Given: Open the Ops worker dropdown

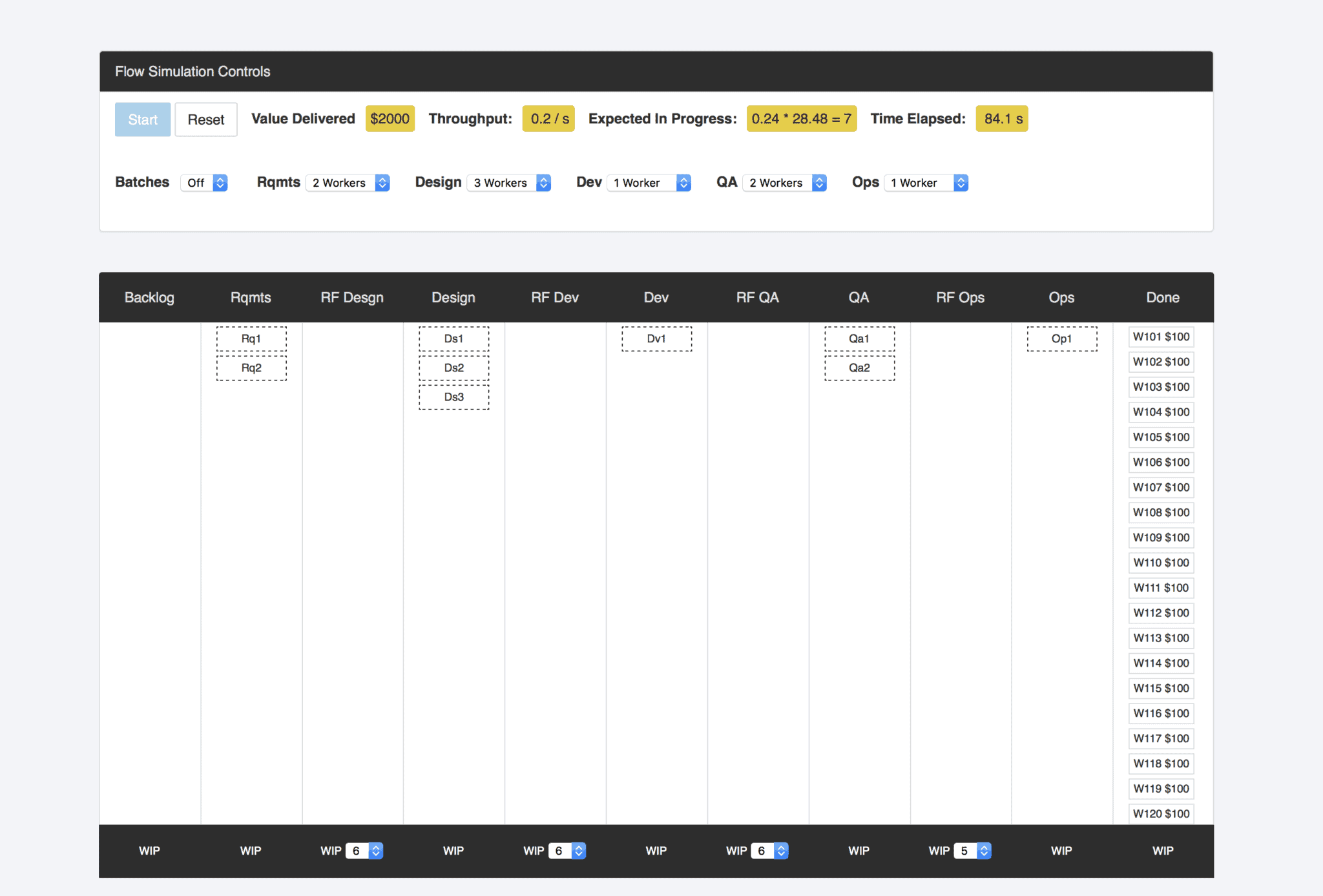Looking at the screenshot, I should 926,183.
